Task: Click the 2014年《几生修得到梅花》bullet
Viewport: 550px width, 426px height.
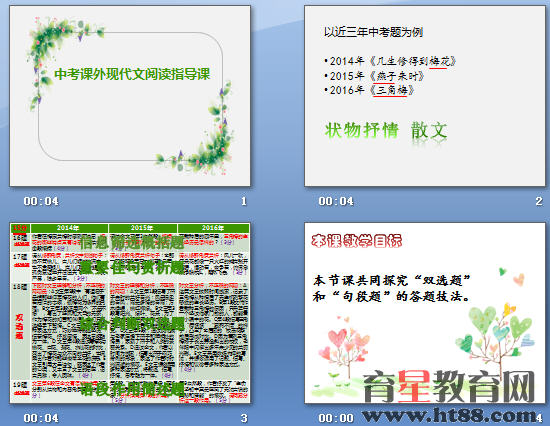Action: coord(390,61)
